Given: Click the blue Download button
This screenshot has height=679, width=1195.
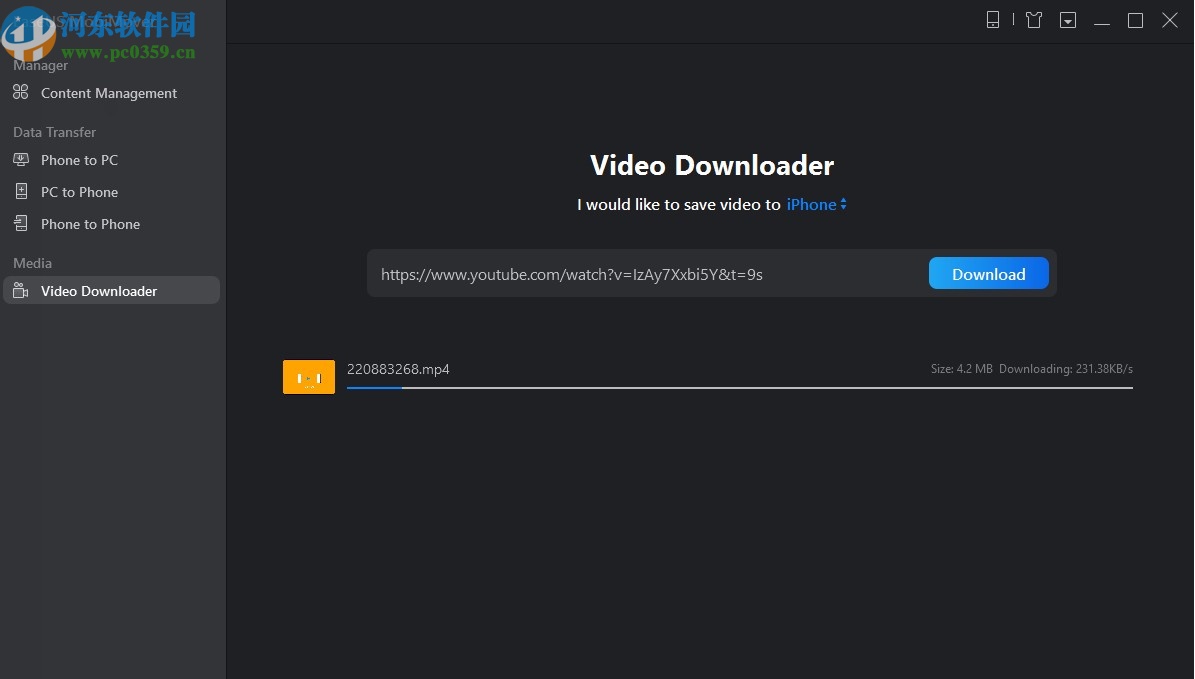Looking at the screenshot, I should (988, 274).
